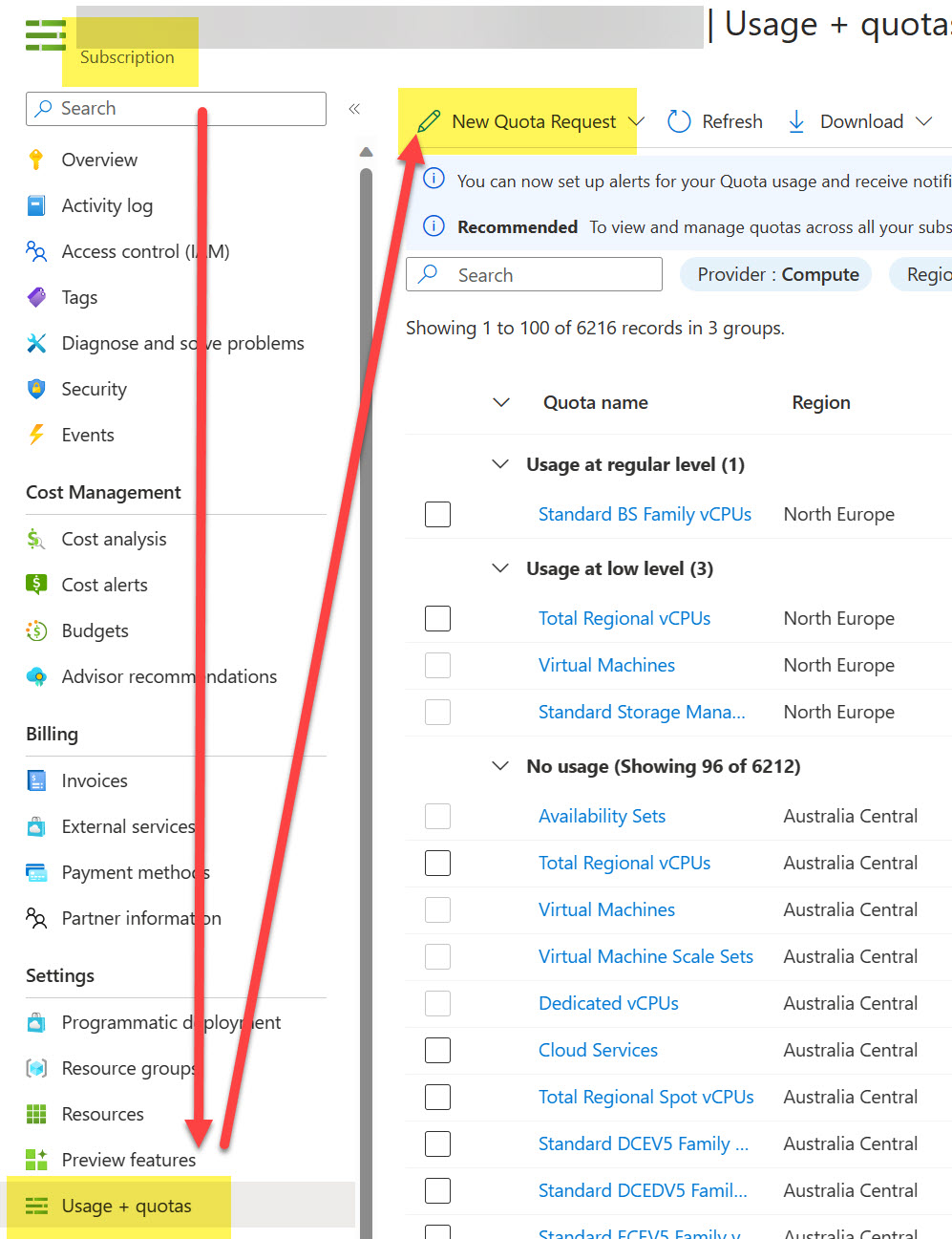Select the Total Regional vCPUs checkbox
The width and height of the screenshot is (952, 1239).
[x=437, y=618]
